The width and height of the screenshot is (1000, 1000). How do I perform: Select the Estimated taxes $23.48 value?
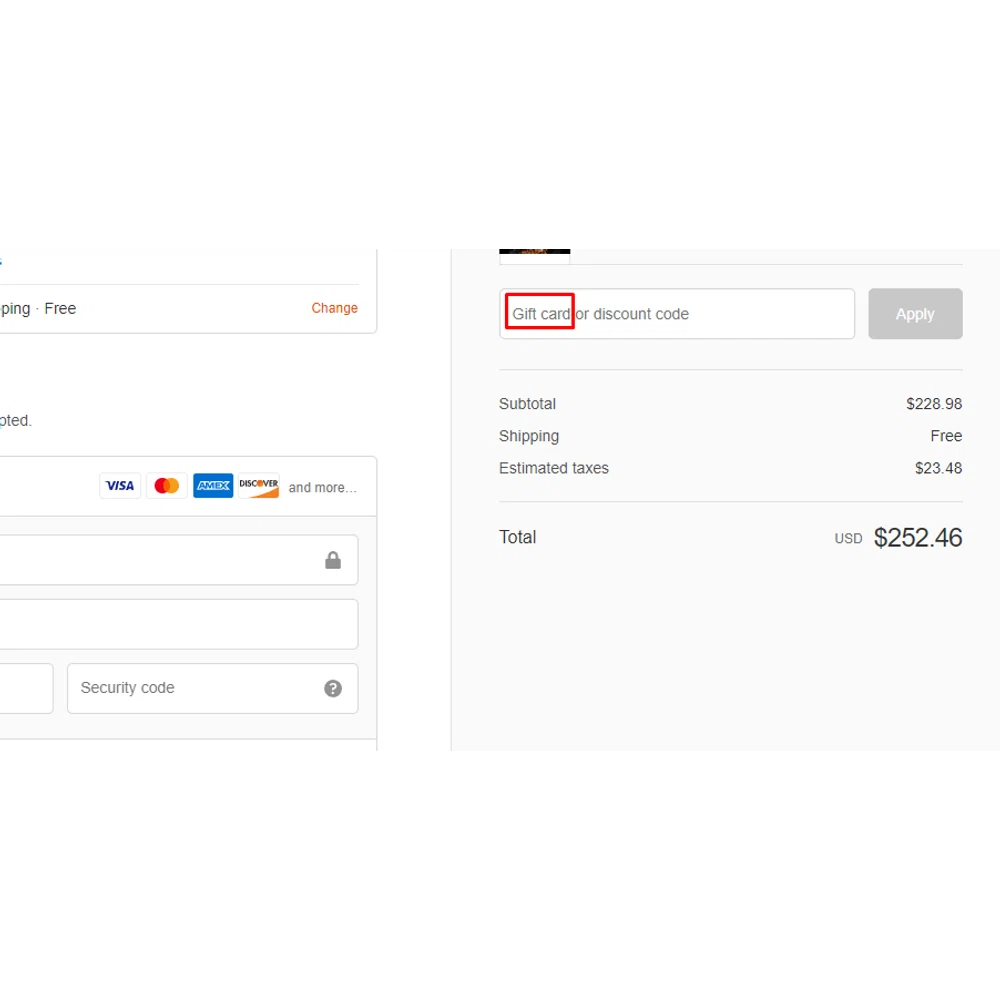[938, 468]
